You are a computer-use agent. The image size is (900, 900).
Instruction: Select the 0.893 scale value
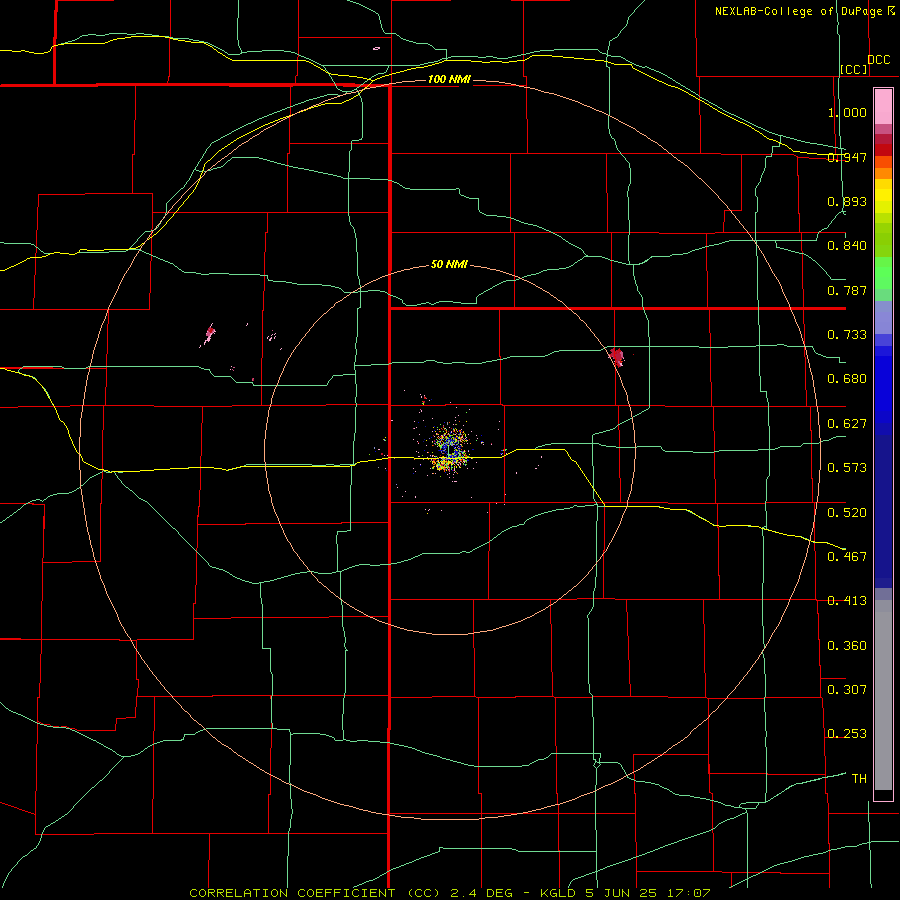tap(847, 201)
